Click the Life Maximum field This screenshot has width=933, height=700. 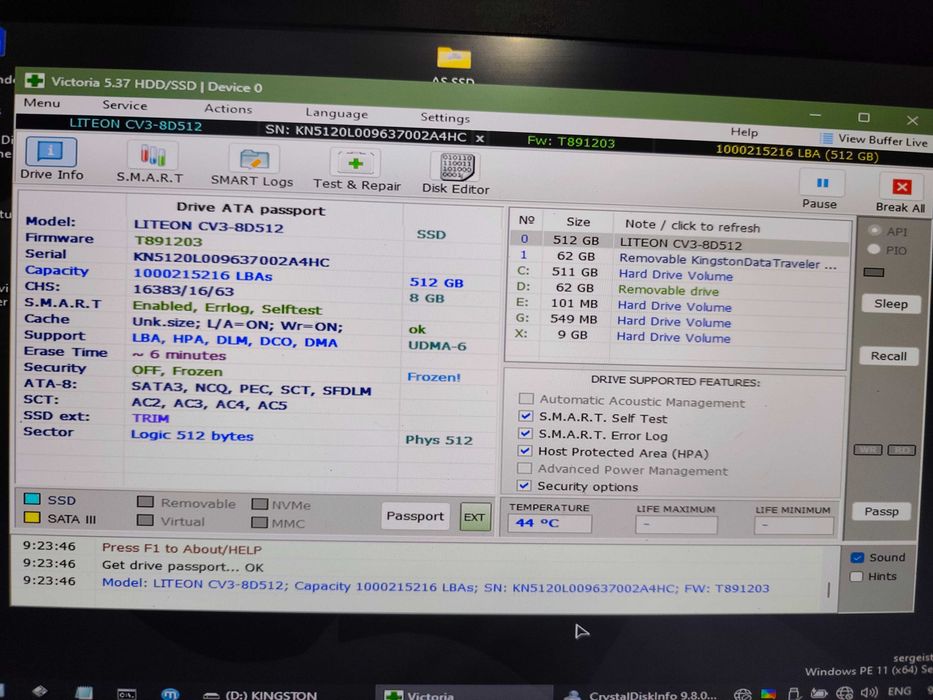point(677,525)
